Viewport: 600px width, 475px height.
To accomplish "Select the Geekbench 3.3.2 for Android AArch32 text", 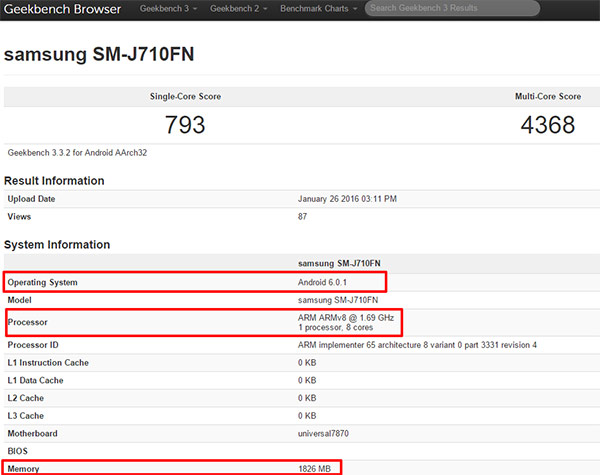I will pos(77,153).
